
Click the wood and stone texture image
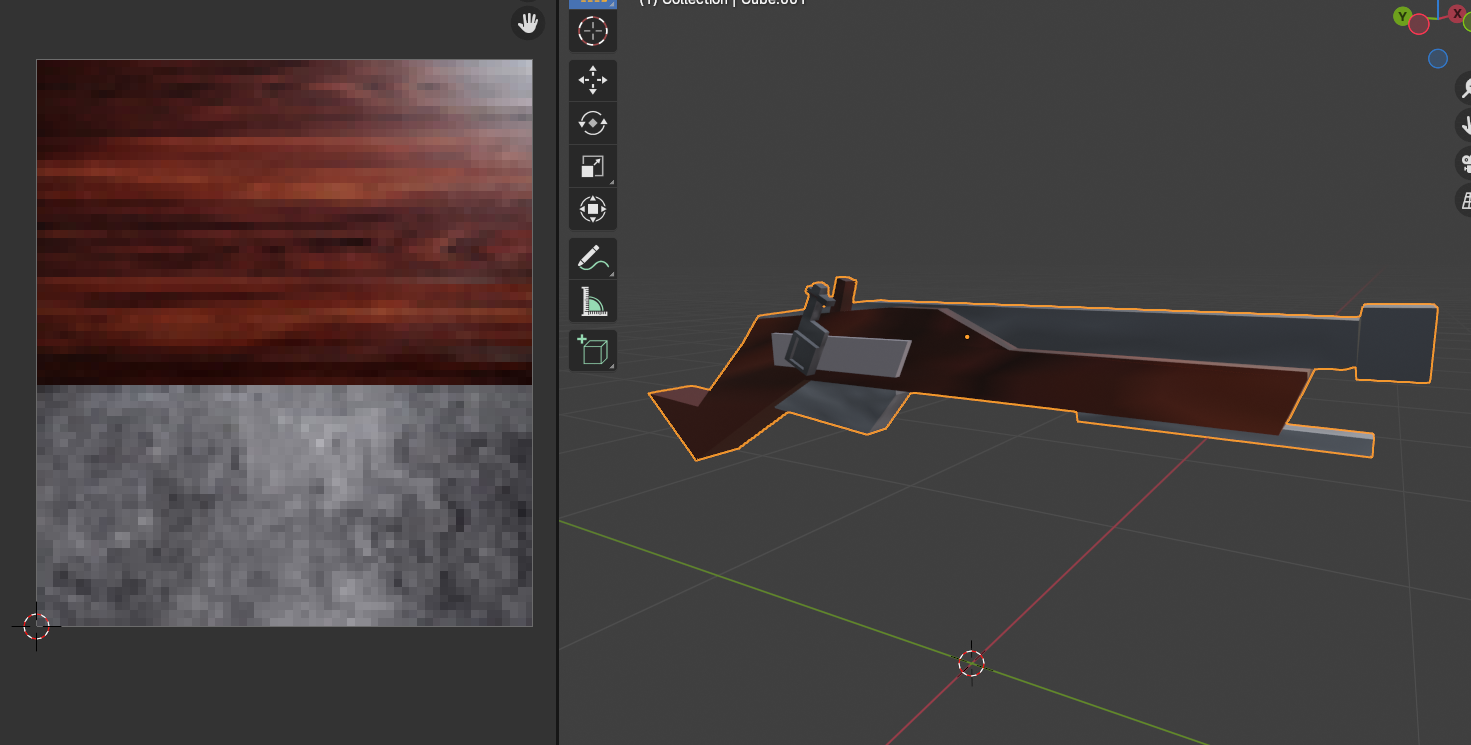tap(285, 343)
